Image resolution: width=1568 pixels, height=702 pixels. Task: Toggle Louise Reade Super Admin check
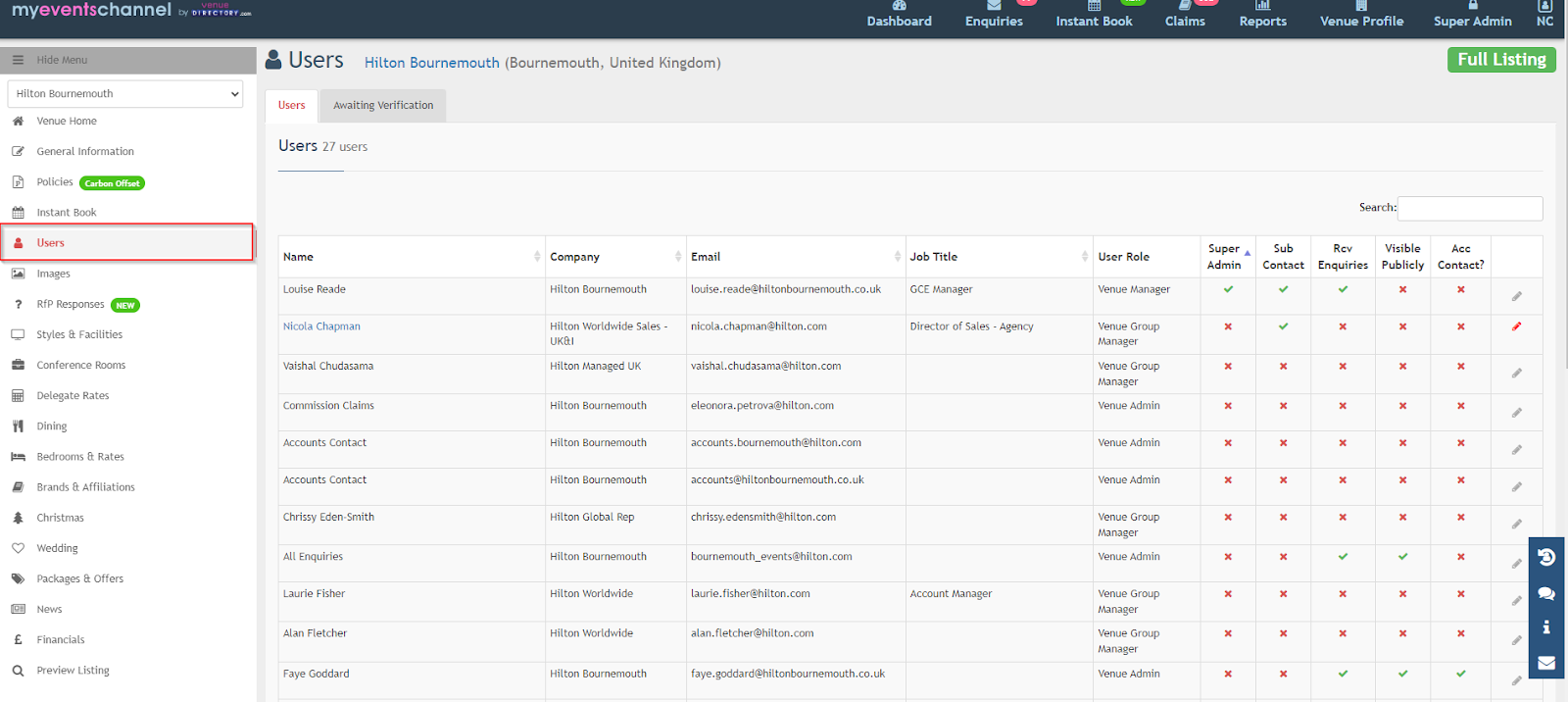(x=1228, y=289)
